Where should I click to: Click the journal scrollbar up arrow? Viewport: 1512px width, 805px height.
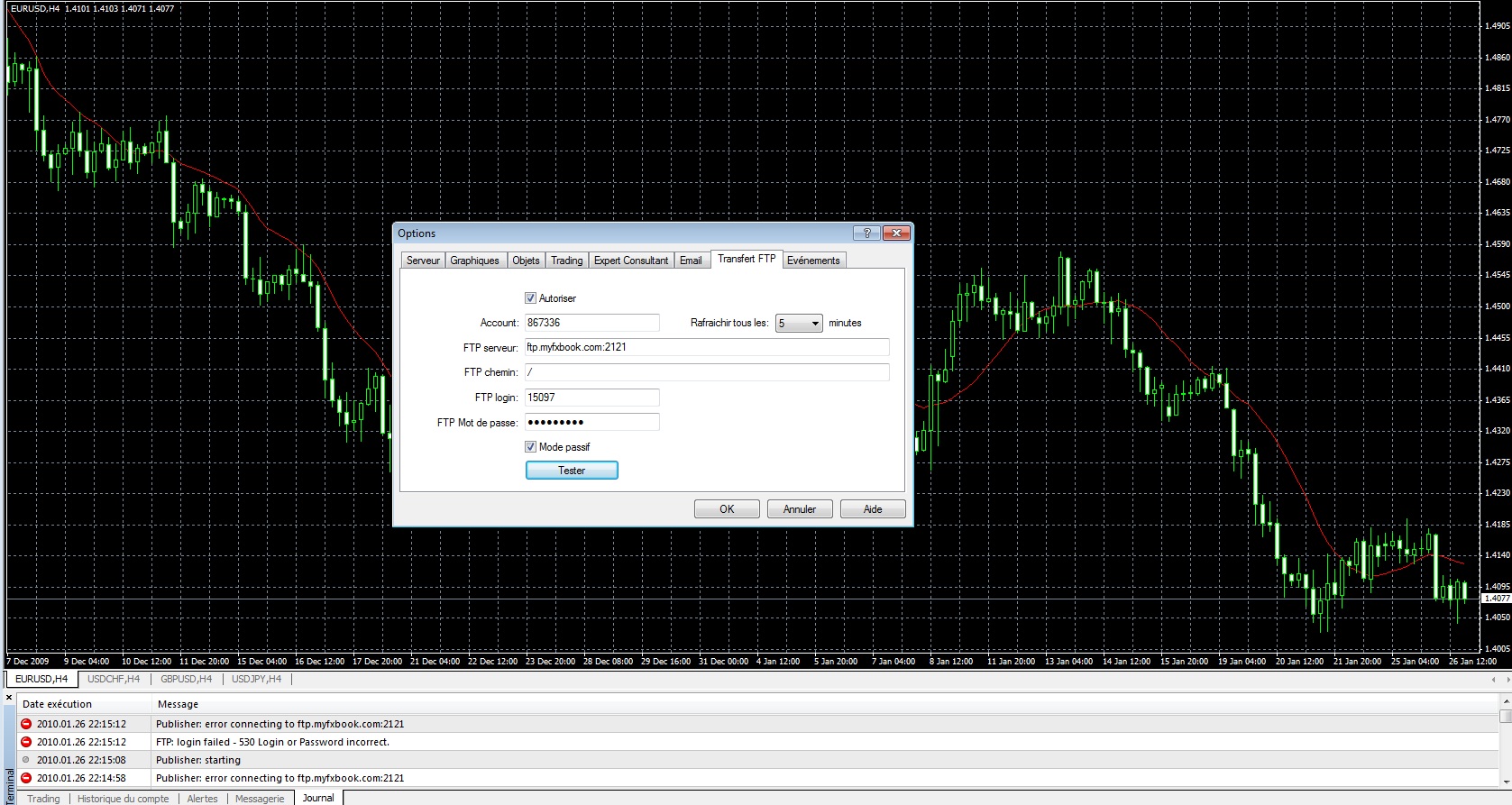tap(1505, 700)
